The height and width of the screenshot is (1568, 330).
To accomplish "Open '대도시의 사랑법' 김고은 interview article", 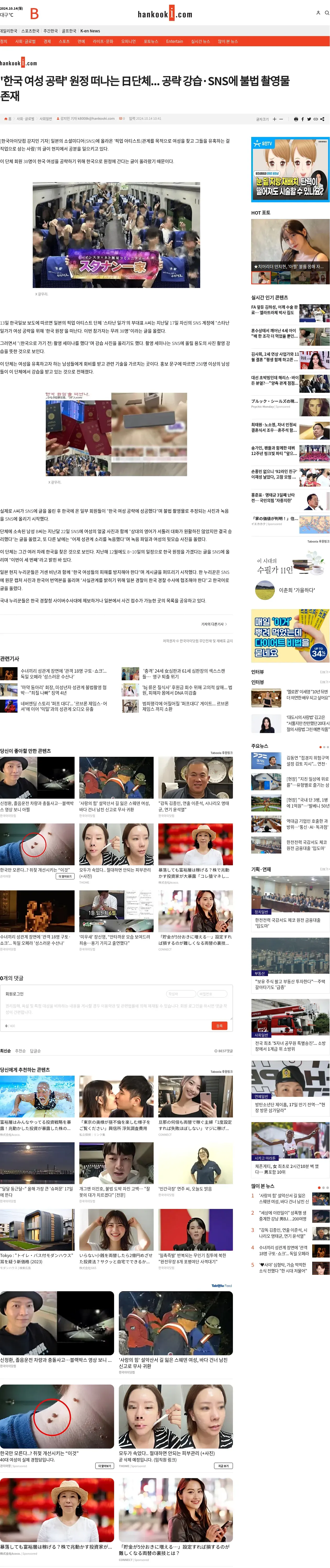I will point(290,723).
